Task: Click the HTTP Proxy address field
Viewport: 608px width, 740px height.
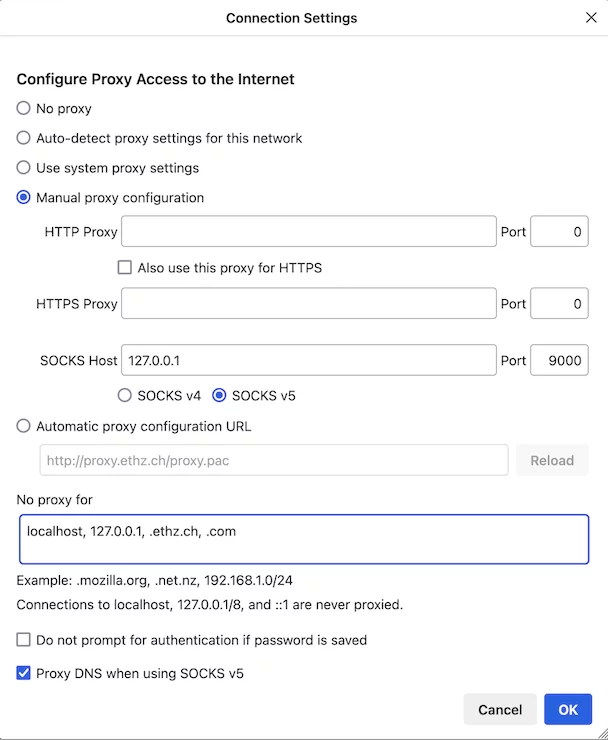Action: pyautogui.click(x=309, y=232)
